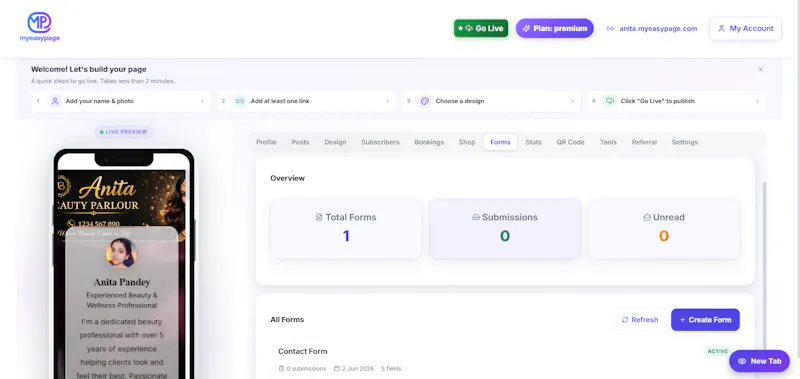Click the link icon beside anita.myeasypage.com
The height and width of the screenshot is (379, 800).
tap(610, 29)
